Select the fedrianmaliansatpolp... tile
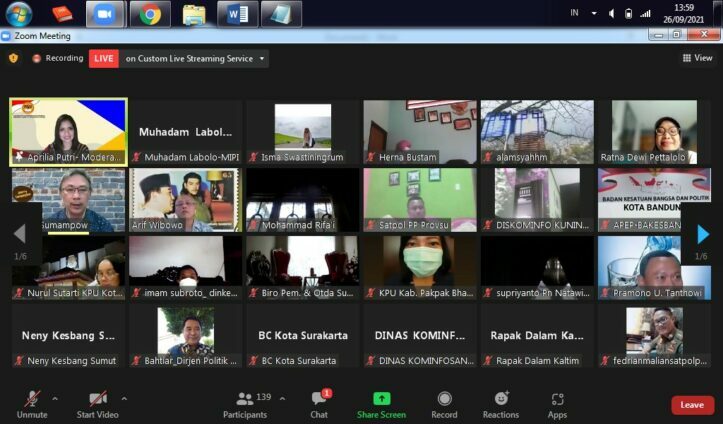 coord(654,335)
